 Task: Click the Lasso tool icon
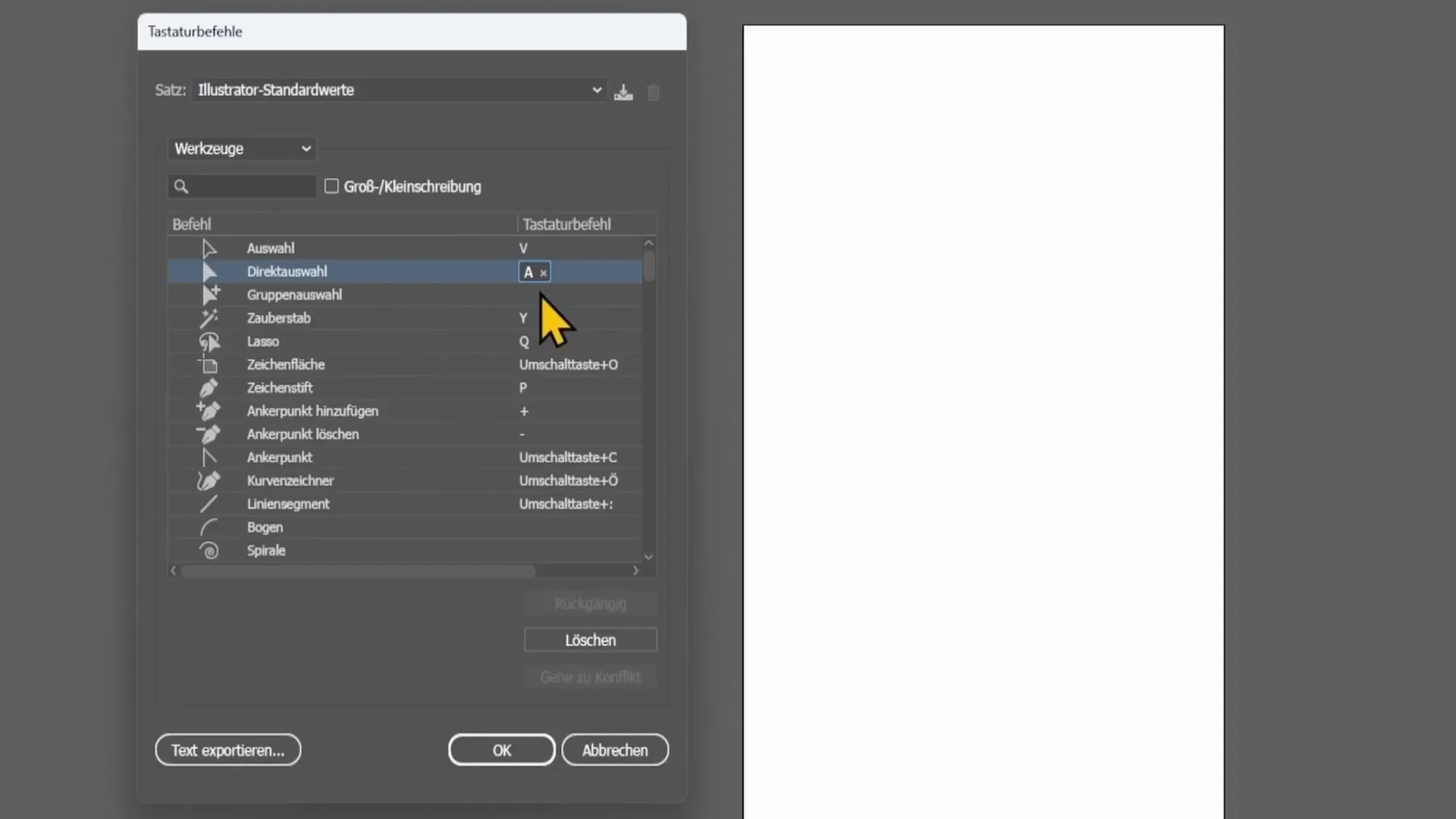pyautogui.click(x=209, y=341)
